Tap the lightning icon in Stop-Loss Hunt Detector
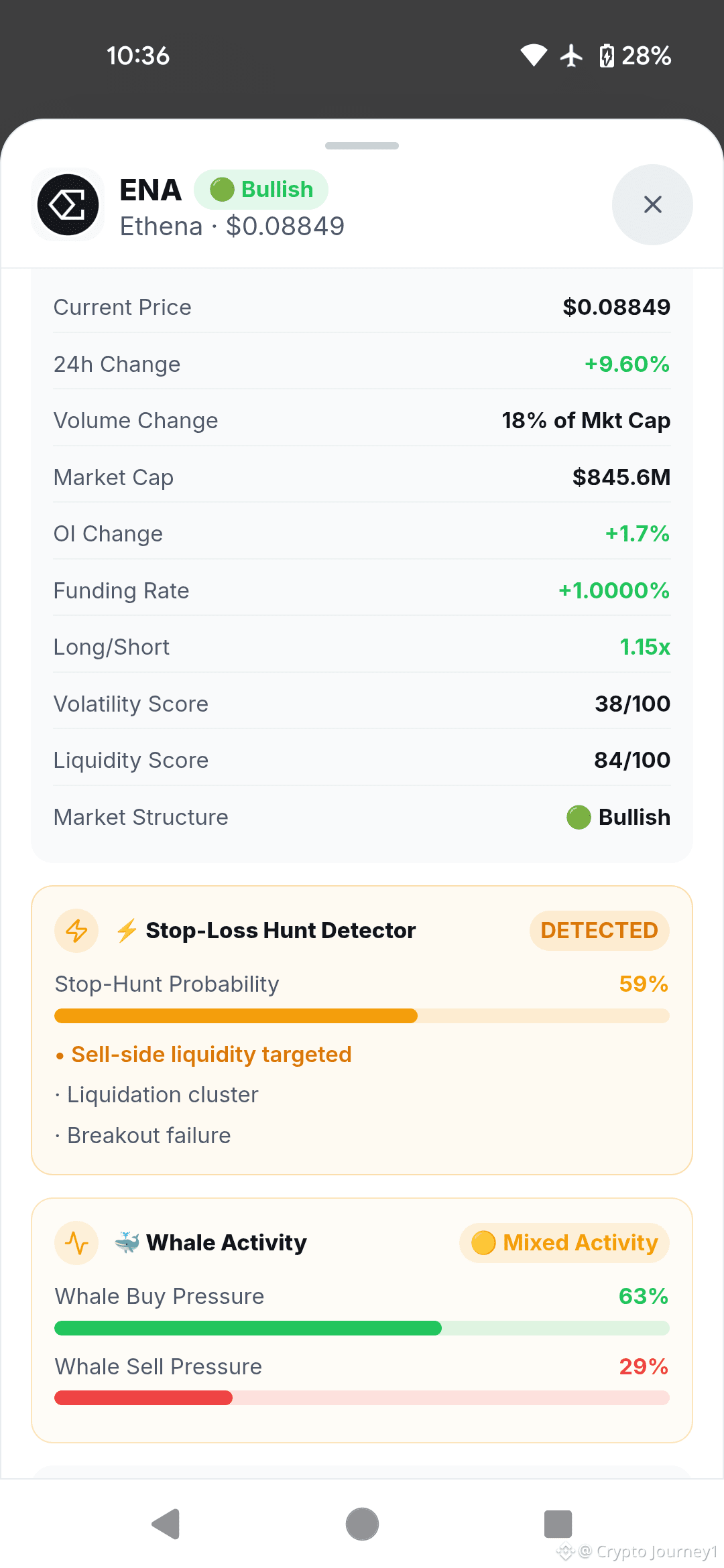Screen dimensions: 724x1568 pyautogui.click(x=76, y=931)
